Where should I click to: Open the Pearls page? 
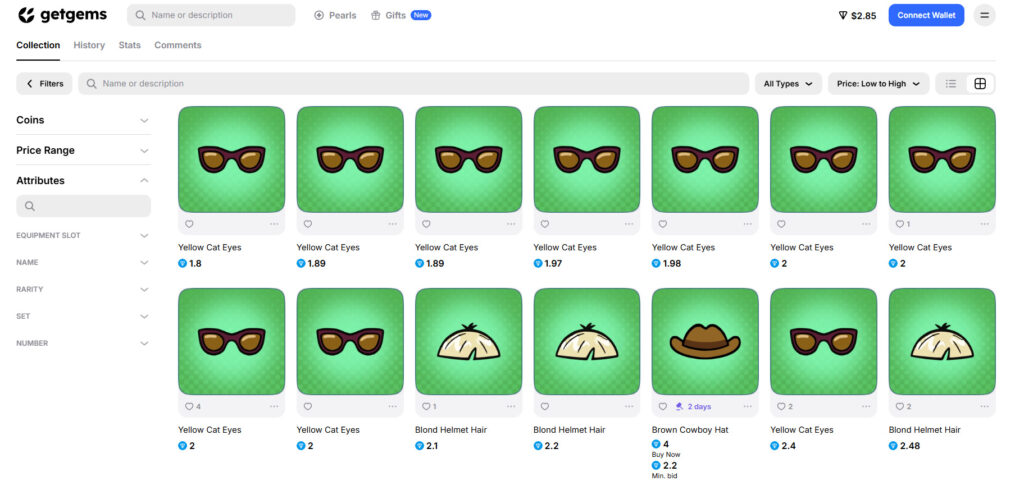pos(335,15)
